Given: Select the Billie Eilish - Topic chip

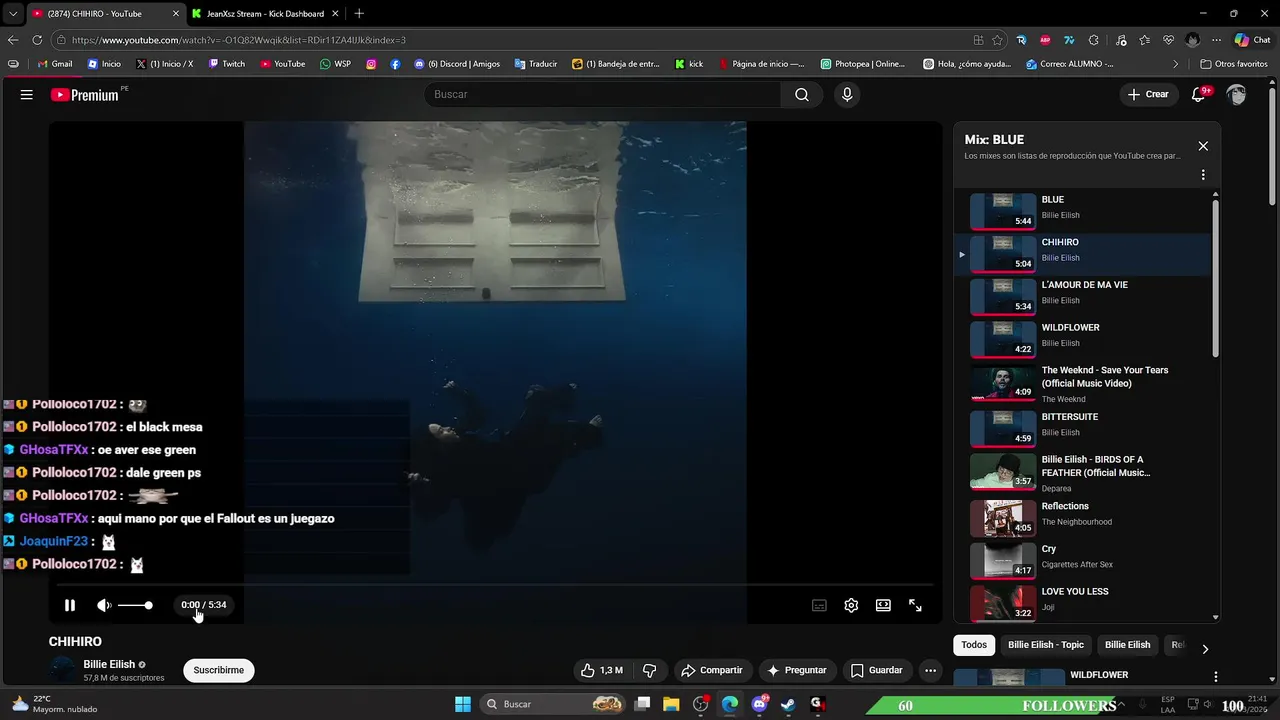Looking at the screenshot, I should click(1046, 645).
